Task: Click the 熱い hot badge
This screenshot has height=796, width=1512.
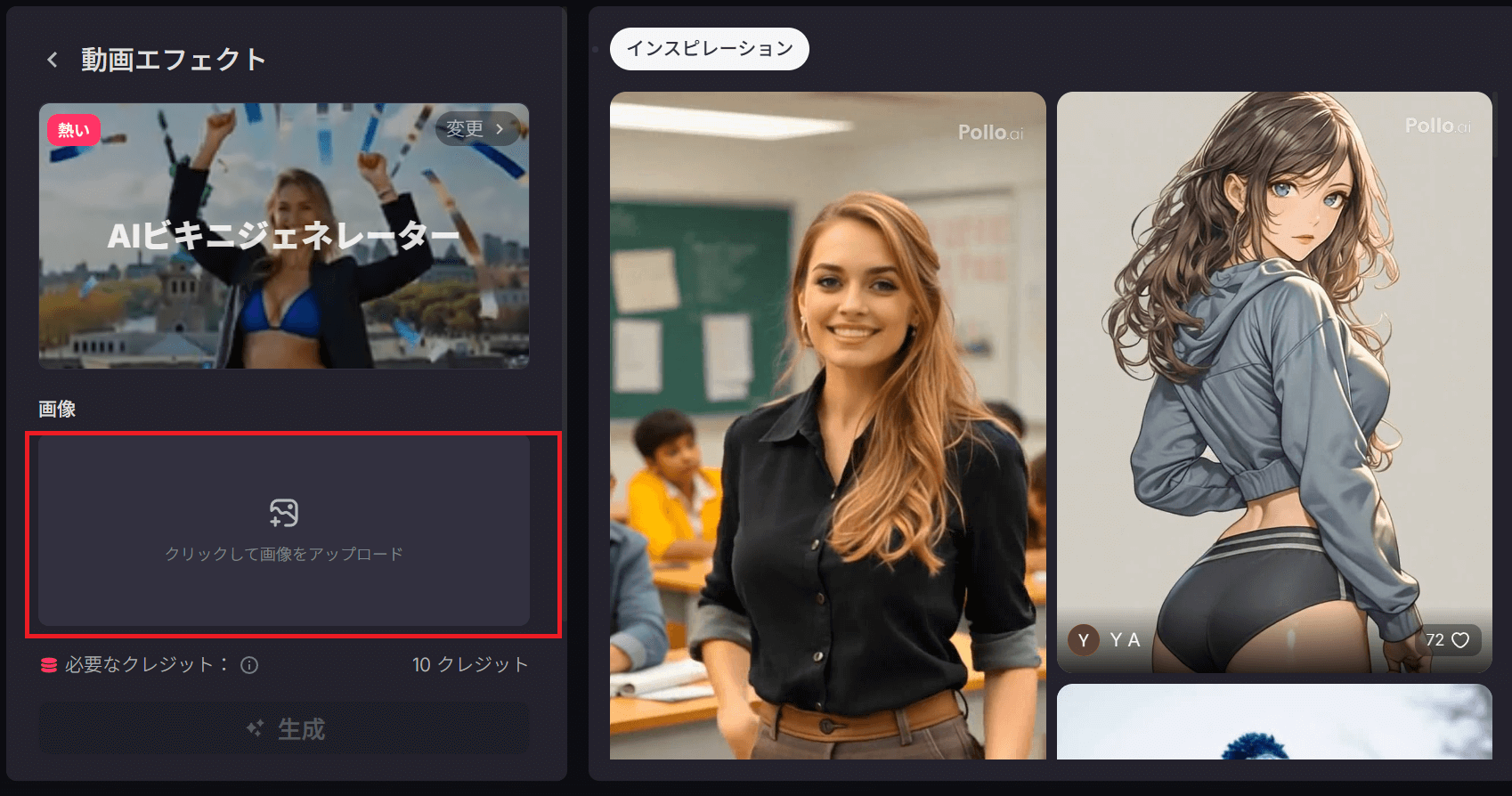Action: point(74,131)
